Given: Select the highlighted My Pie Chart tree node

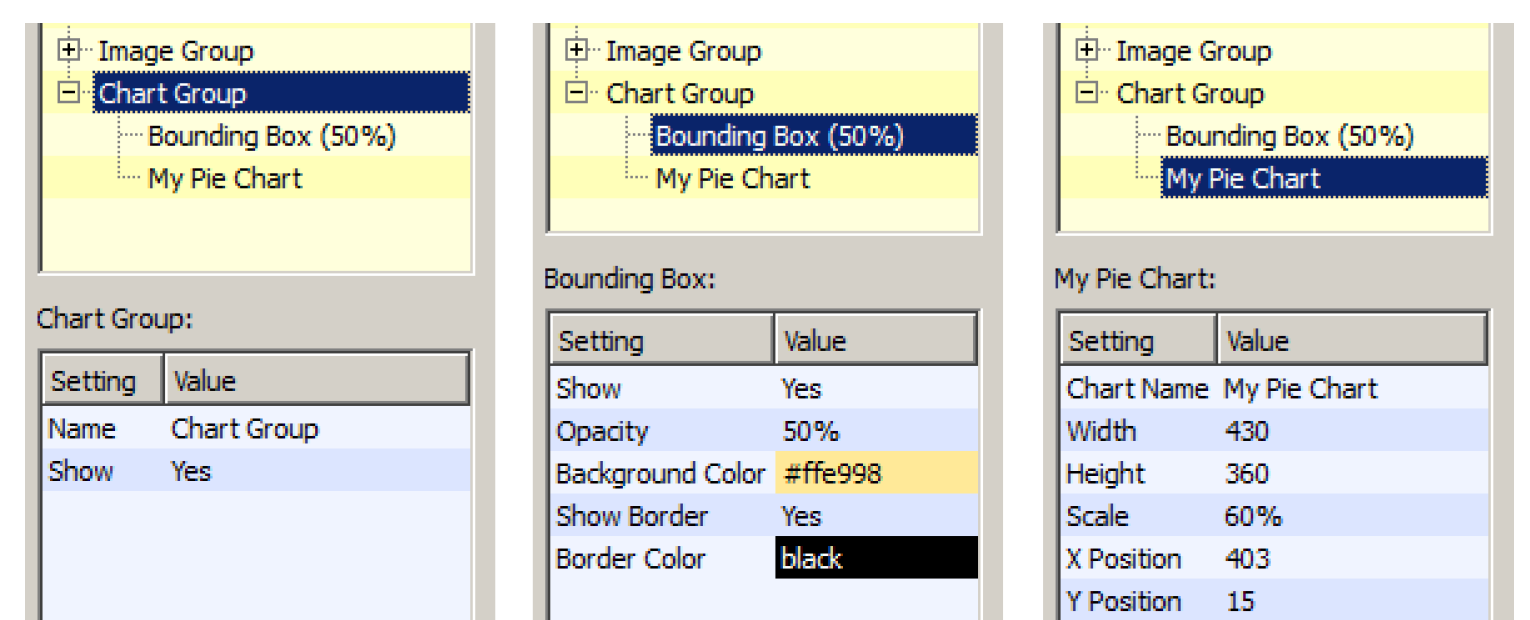Looking at the screenshot, I should point(1322,179).
